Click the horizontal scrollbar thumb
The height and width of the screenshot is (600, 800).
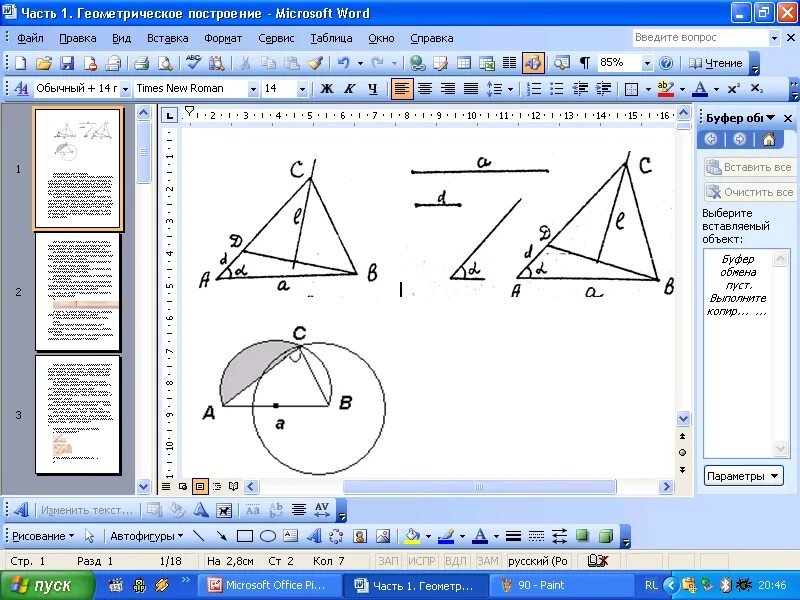(x=479, y=487)
